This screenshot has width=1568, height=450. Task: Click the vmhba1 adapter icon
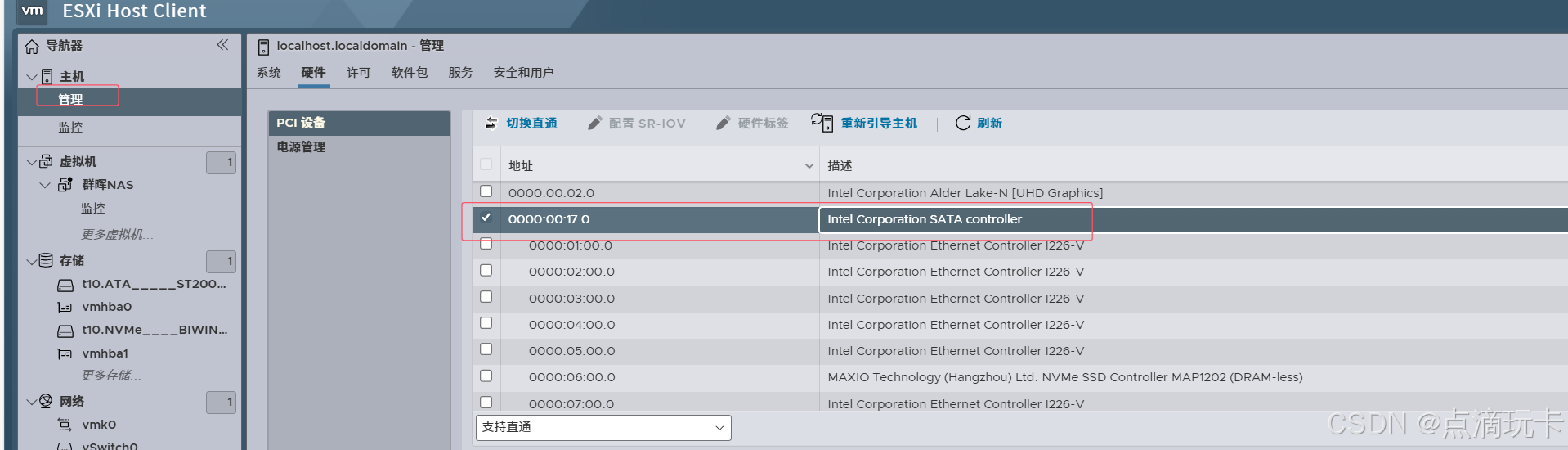(x=65, y=354)
